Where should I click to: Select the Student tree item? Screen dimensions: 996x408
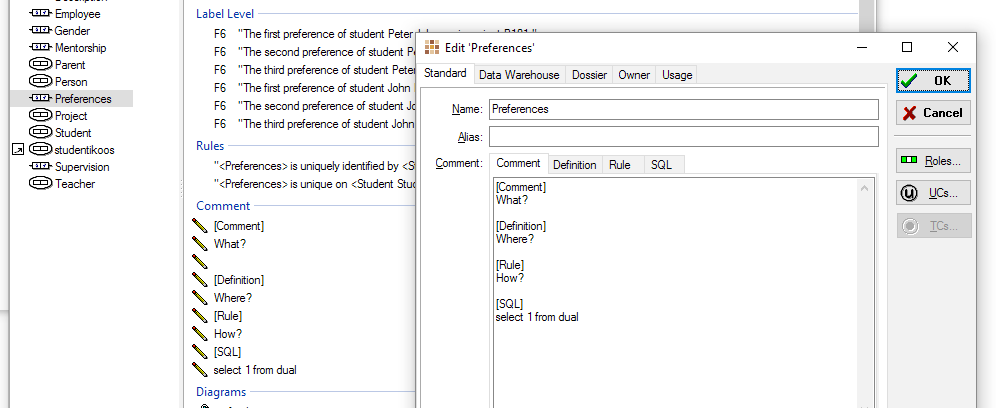[73, 133]
